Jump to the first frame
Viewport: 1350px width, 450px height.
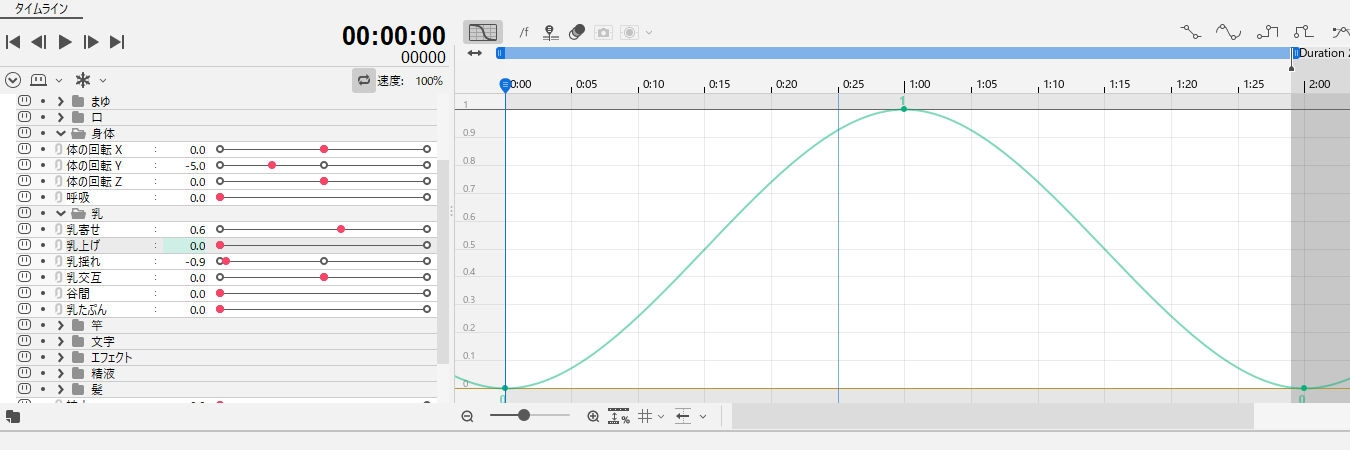pyautogui.click(x=13, y=42)
